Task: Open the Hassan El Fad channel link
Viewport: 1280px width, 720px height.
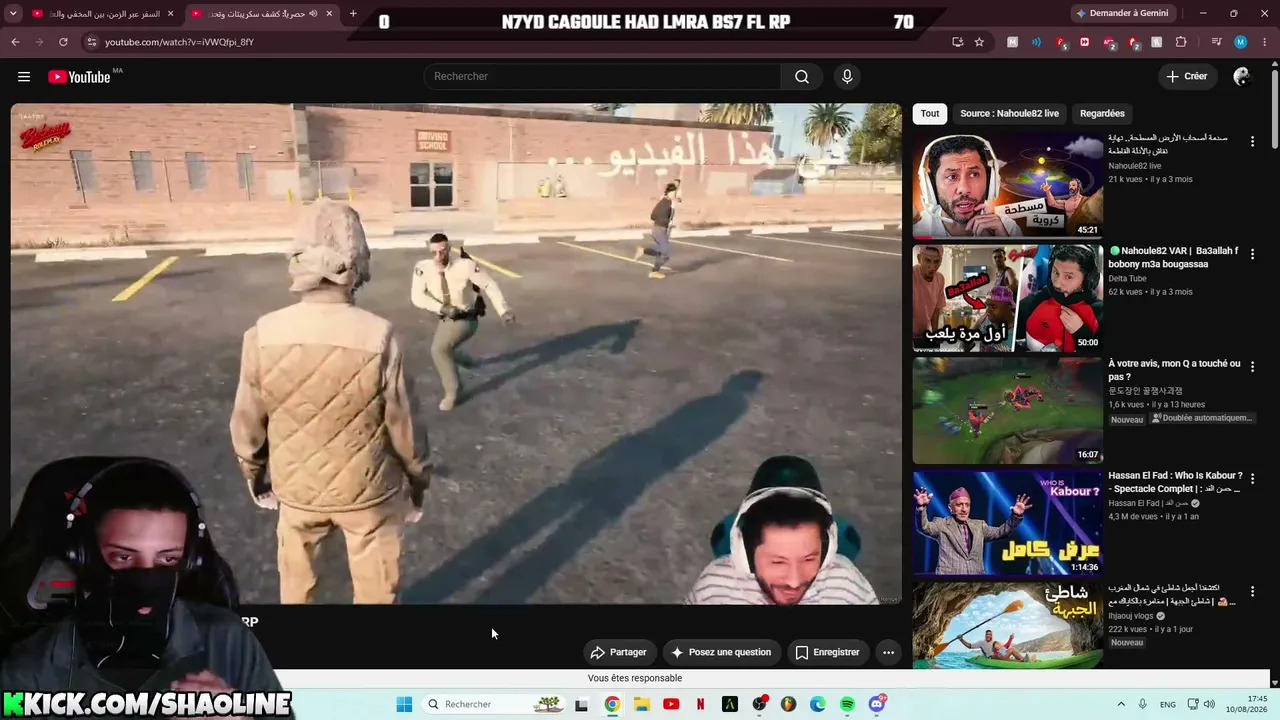Action: tap(1147, 503)
